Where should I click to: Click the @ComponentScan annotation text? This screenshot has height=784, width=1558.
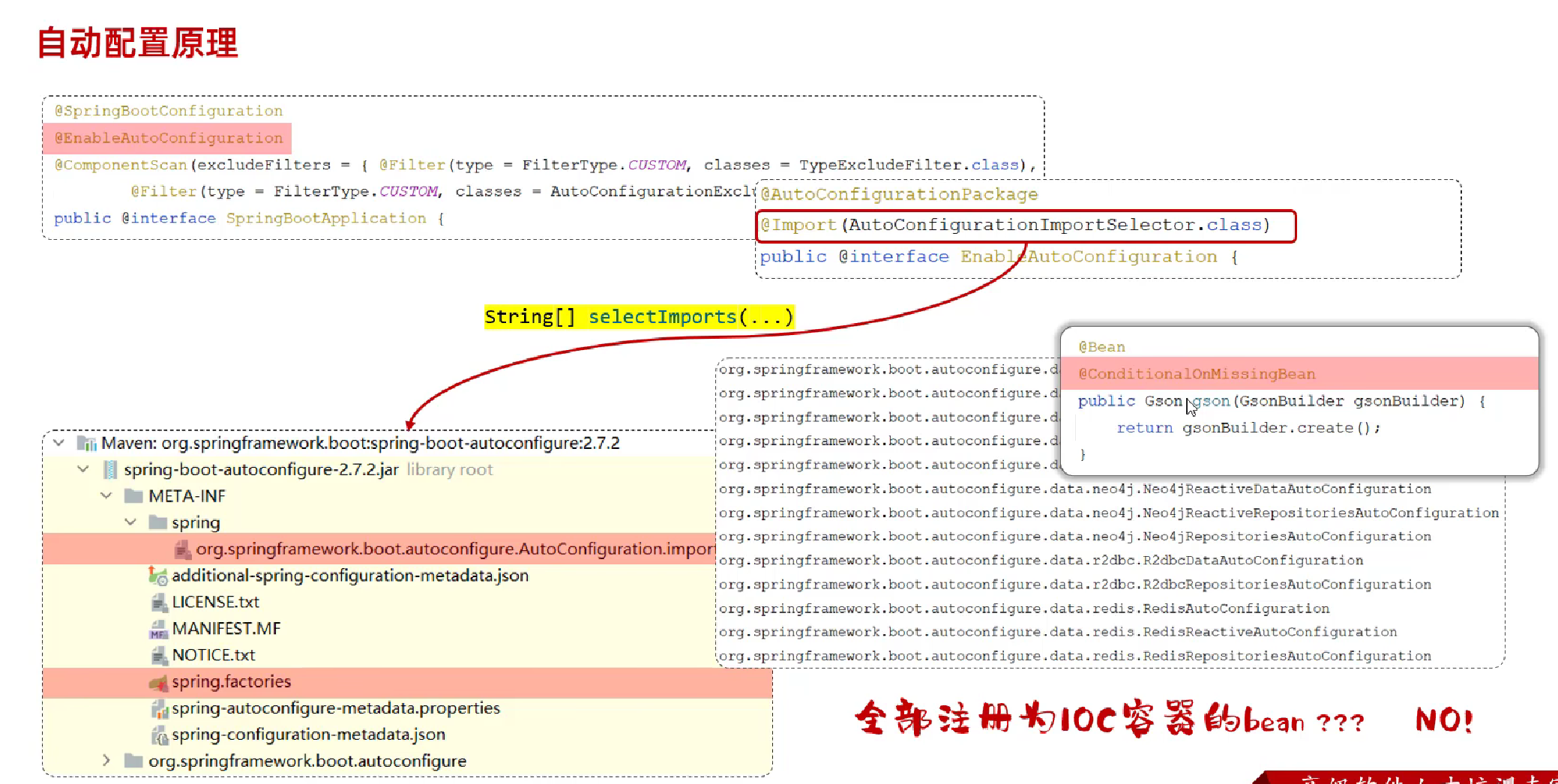[120, 165]
